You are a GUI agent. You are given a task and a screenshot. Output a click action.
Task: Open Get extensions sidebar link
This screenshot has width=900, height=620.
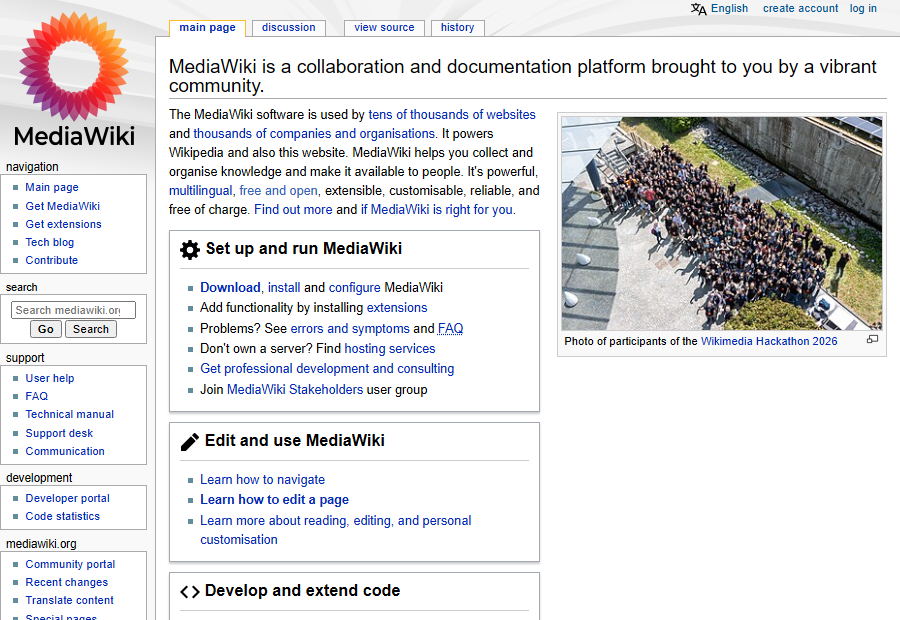63,224
